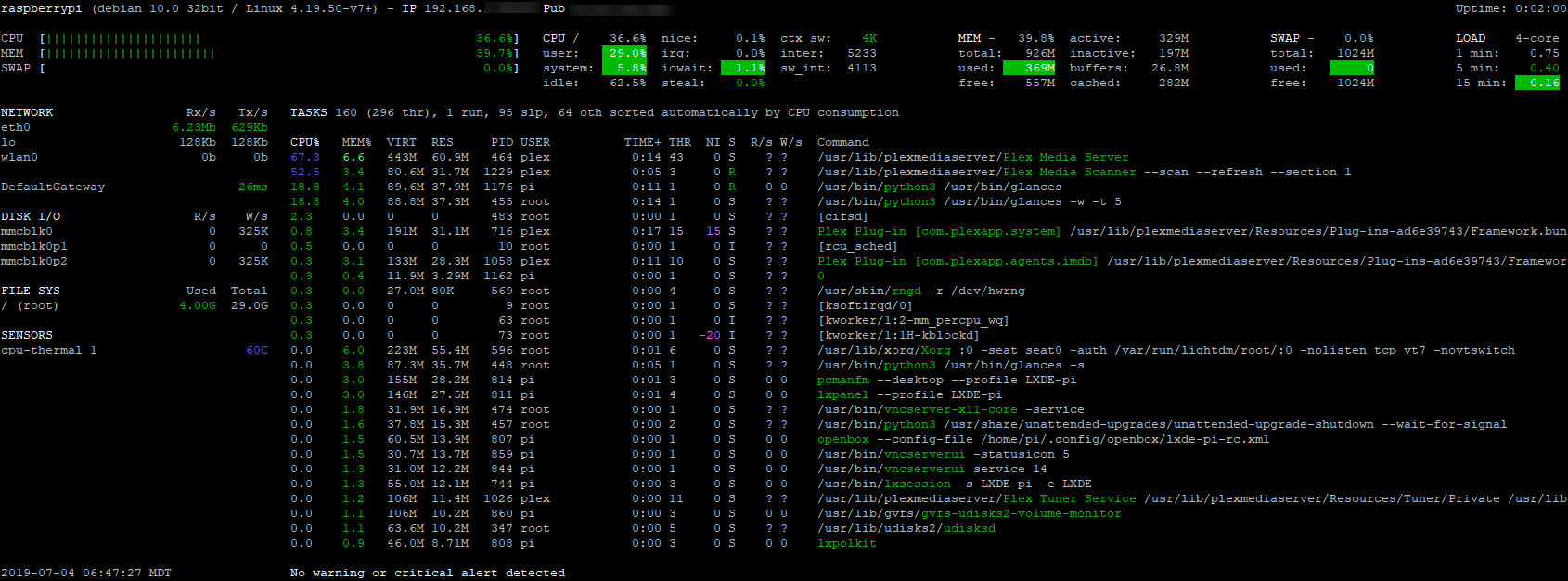Select the com.plexapp.system Plug-in process

pyautogui.click(x=929, y=232)
